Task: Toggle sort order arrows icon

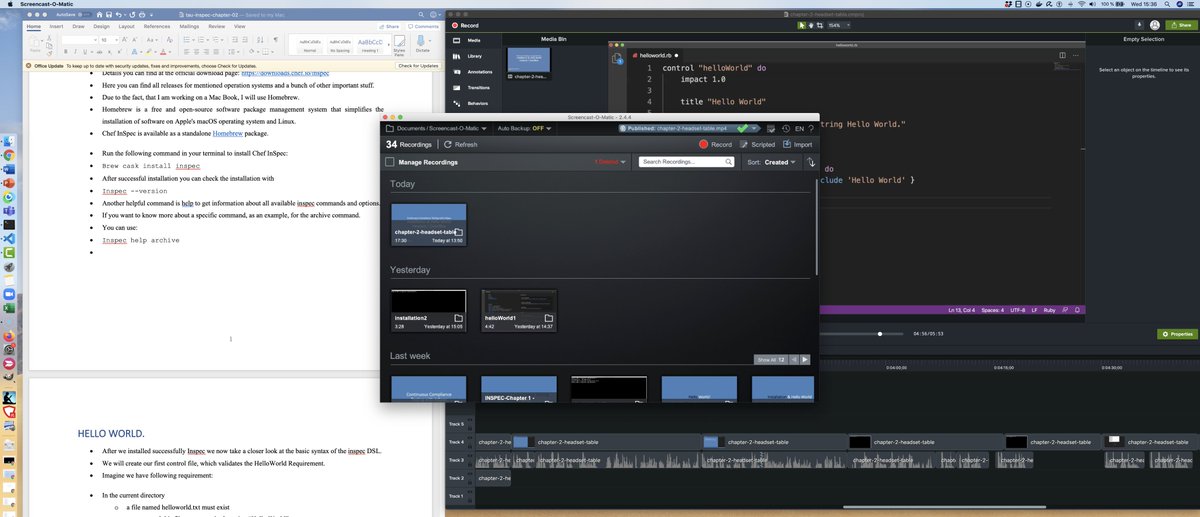Action: [x=810, y=162]
